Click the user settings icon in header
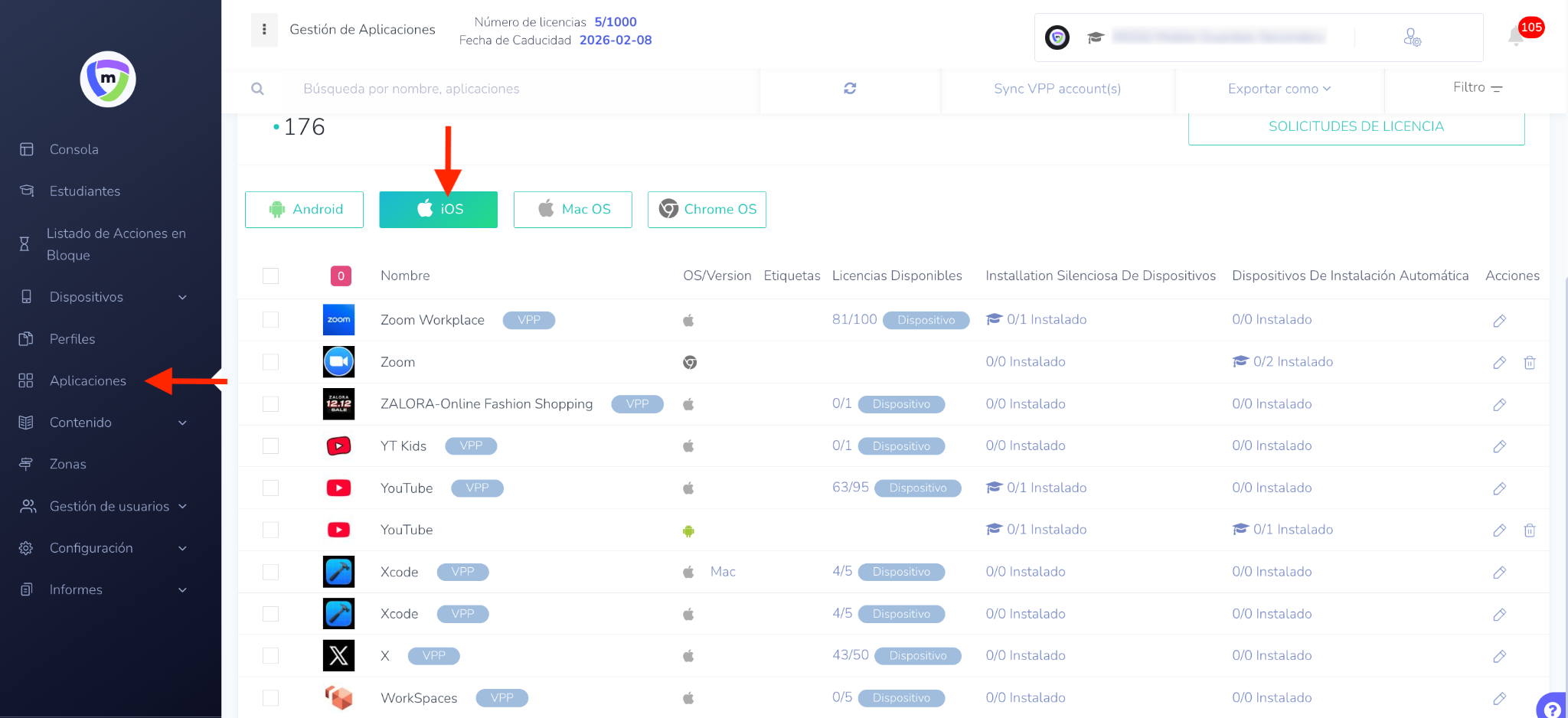The image size is (1568, 718). pyautogui.click(x=1412, y=38)
